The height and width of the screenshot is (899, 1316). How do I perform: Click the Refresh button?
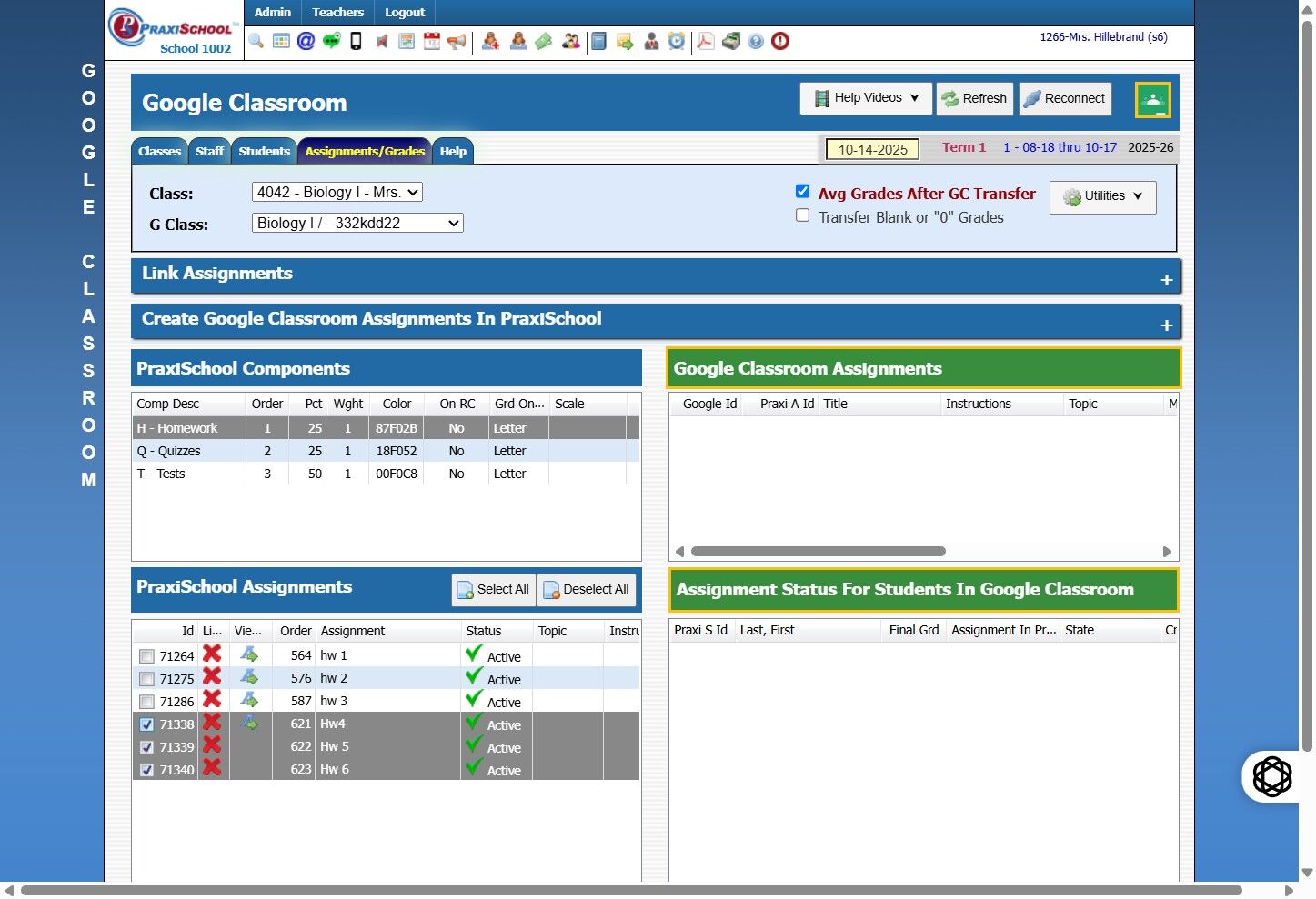974,99
